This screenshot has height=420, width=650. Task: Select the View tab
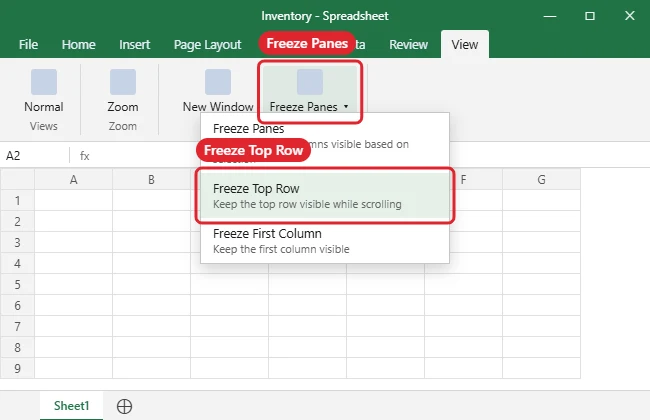click(x=465, y=44)
